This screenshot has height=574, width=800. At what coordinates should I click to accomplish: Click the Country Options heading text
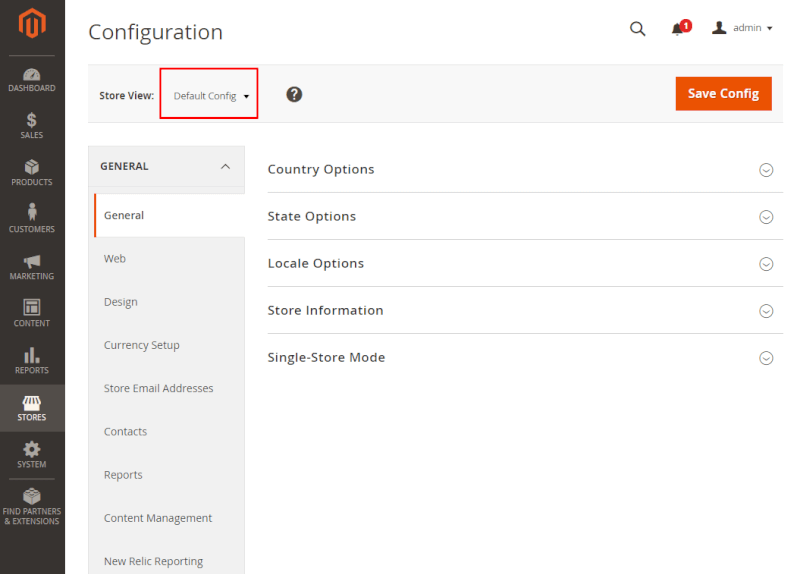coord(321,169)
